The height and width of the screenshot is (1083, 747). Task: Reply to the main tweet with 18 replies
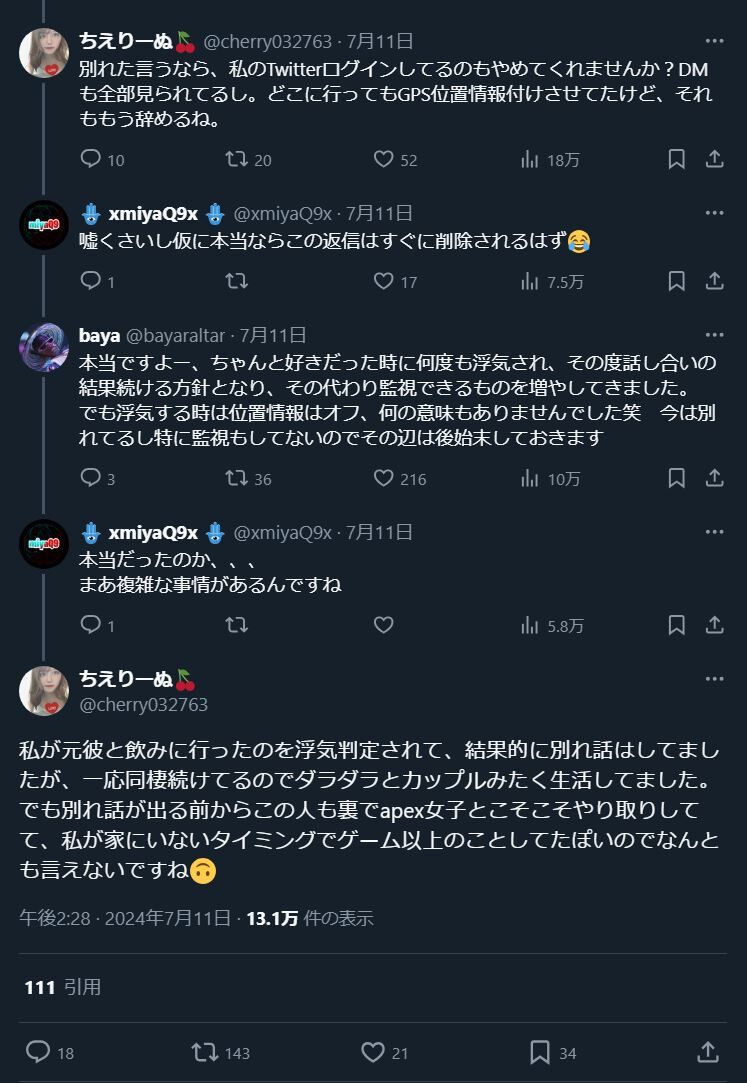click(x=50, y=1053)
